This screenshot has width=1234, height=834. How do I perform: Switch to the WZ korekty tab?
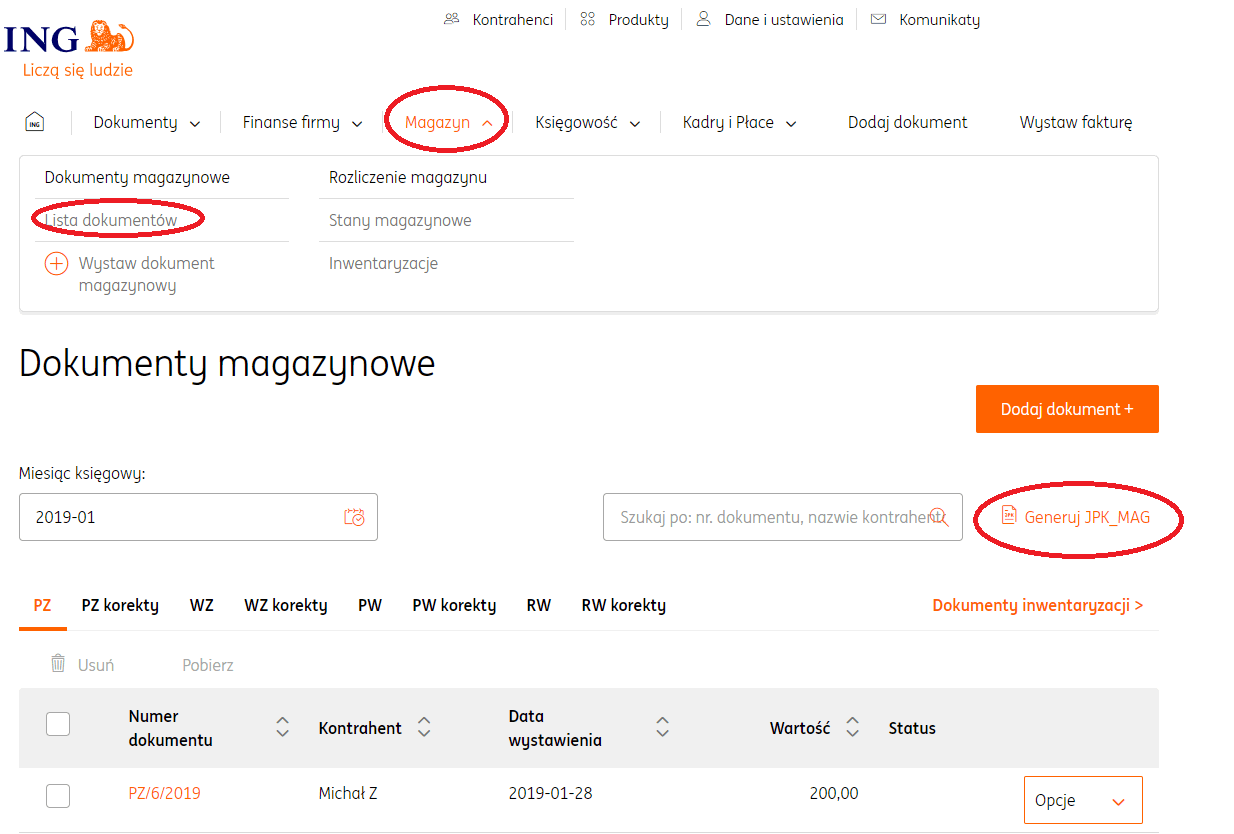tap(285, 605)
